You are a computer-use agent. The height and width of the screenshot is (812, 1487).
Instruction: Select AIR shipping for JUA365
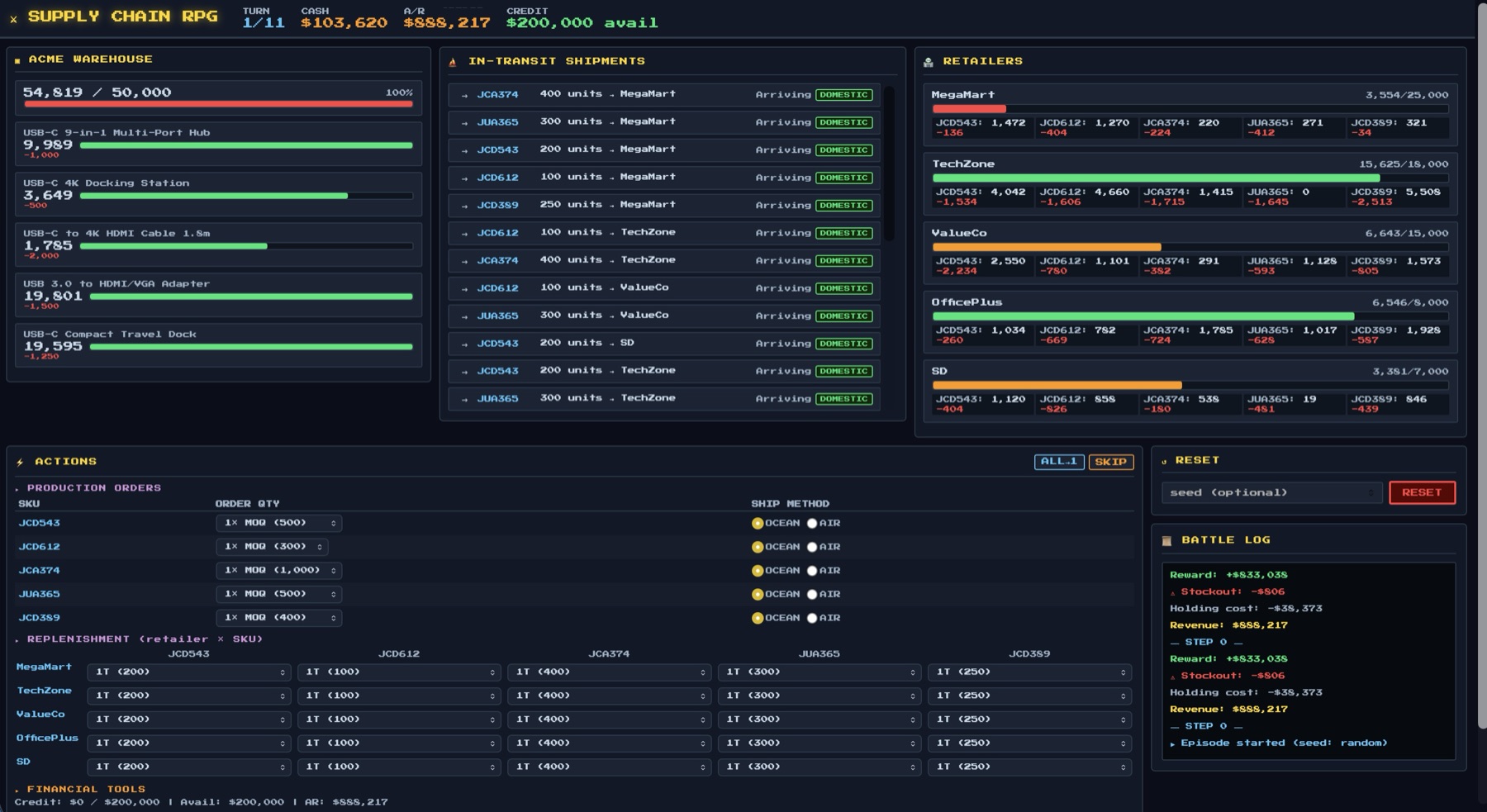(x=812, y=595)
